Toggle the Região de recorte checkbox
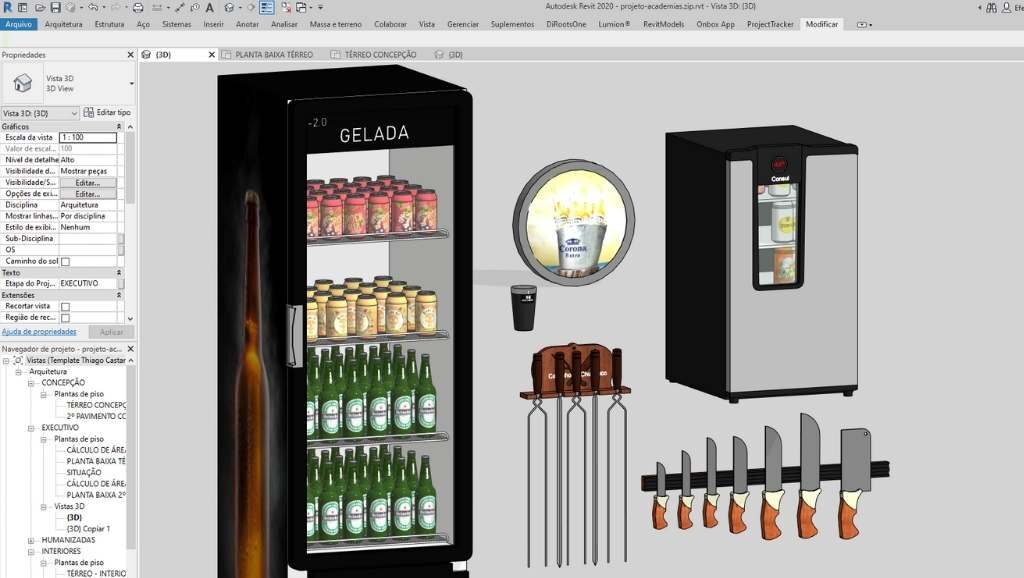The width and height of the screenshot is (1024, 578). [x=65, y=318]
